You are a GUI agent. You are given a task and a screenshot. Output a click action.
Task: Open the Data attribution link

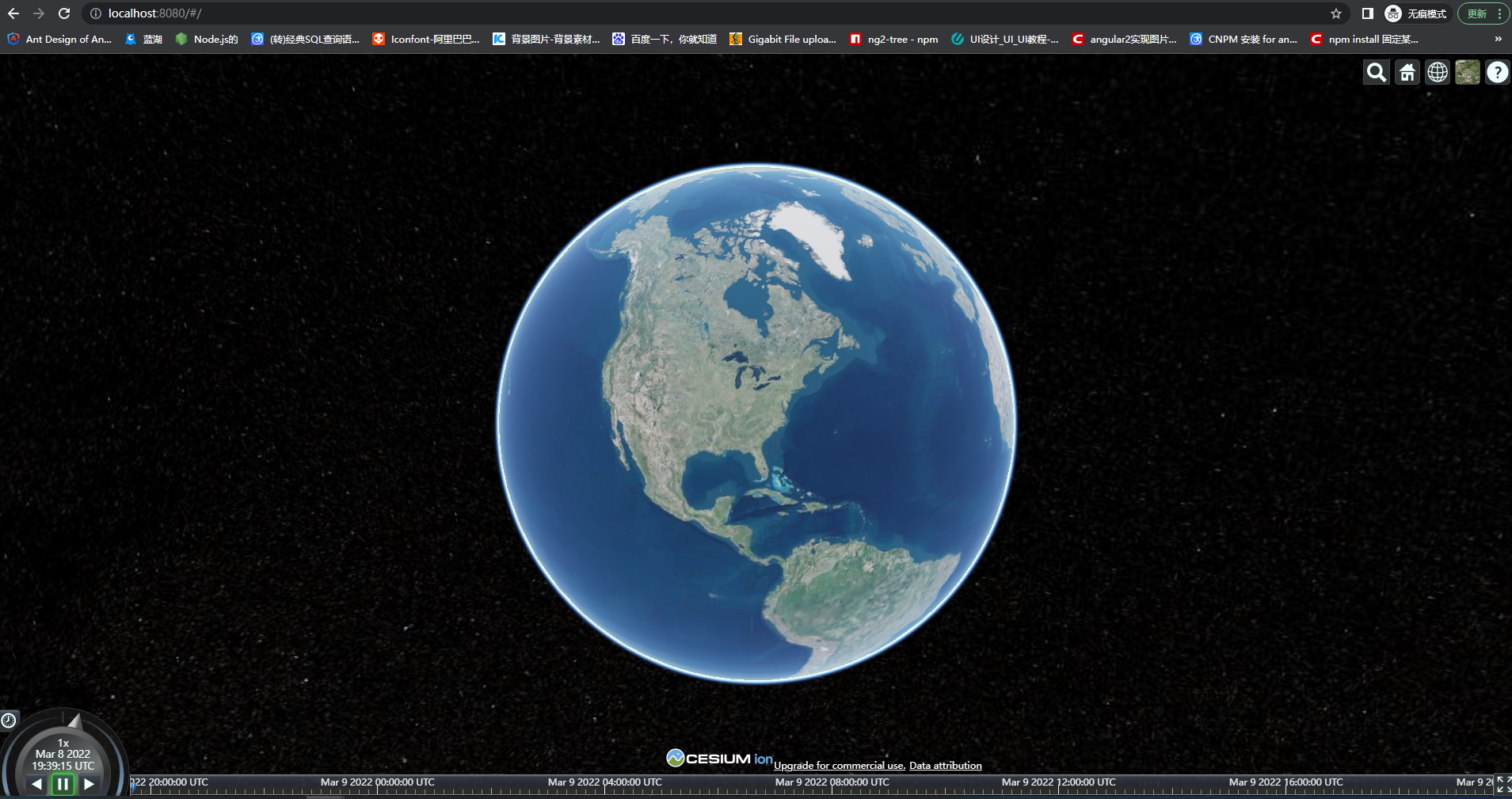tap(946, 766)
